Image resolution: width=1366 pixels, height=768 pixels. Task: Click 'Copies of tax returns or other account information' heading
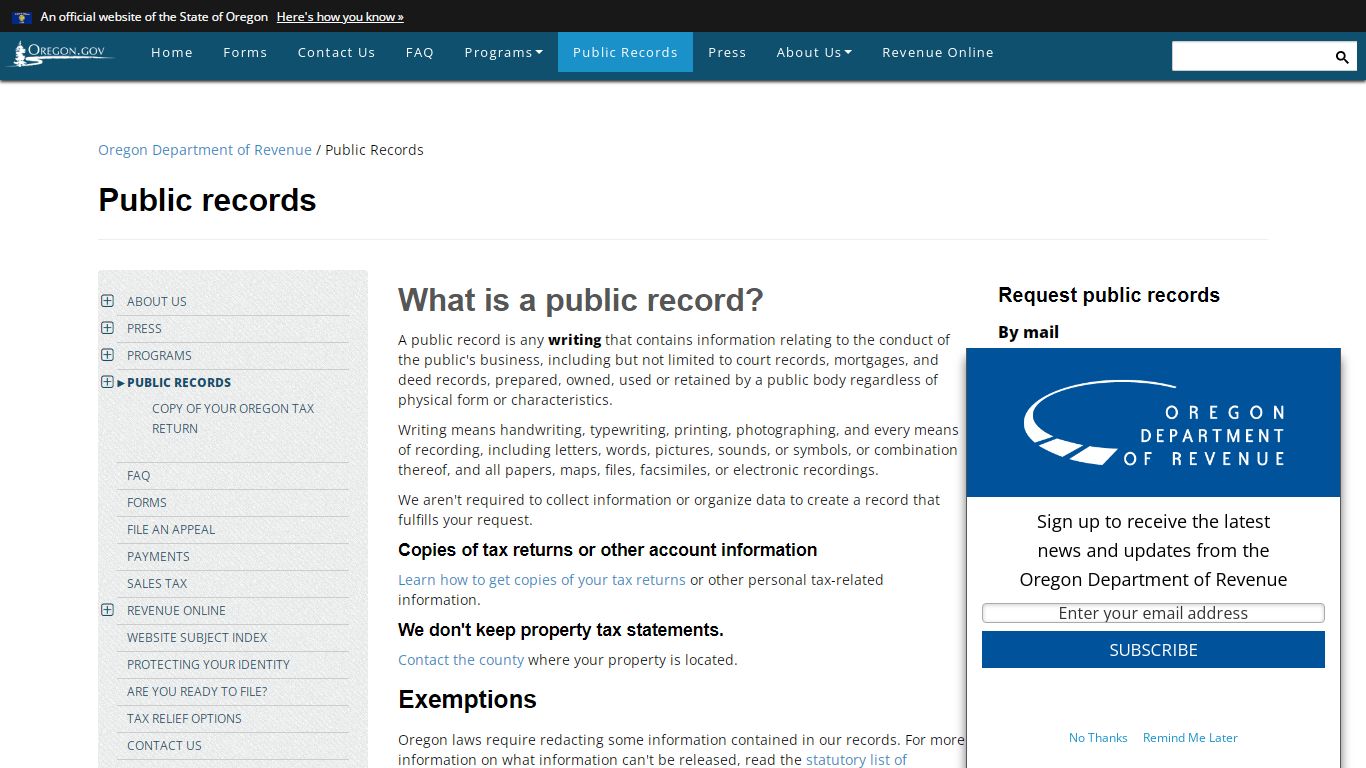[607, 550]
